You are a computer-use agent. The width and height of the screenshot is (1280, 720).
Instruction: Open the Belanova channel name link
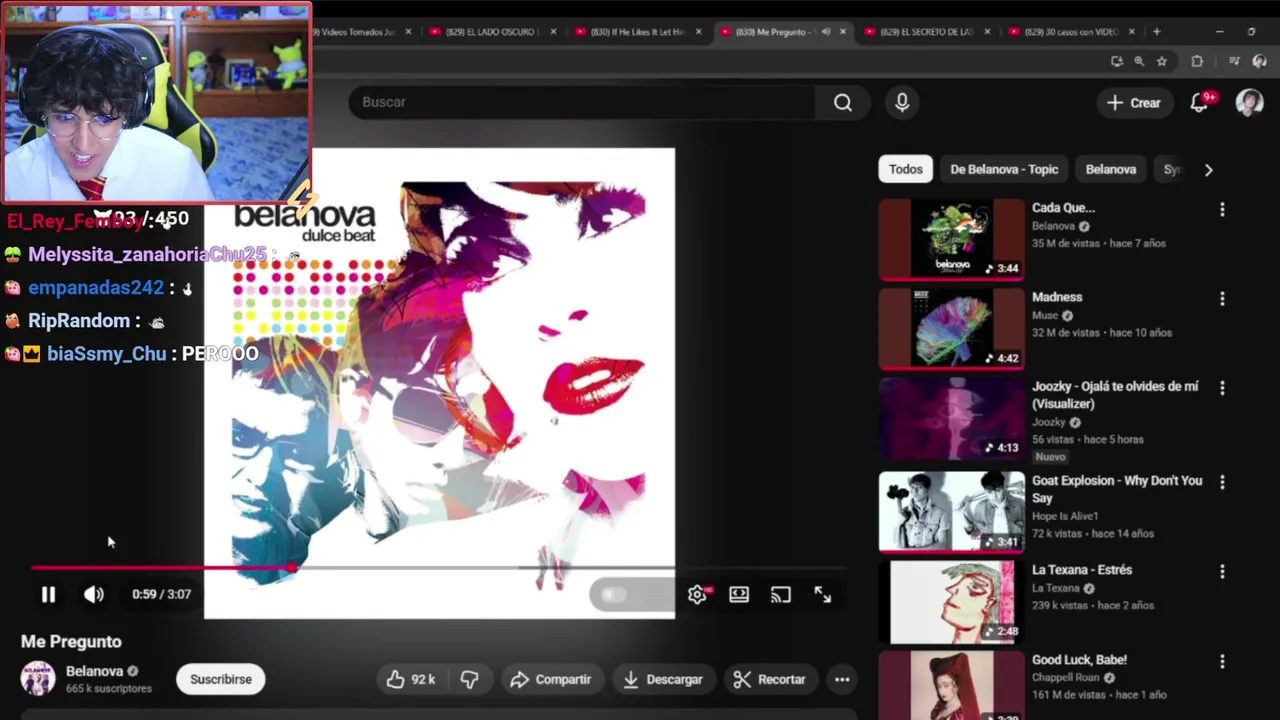tap(94, 671)
